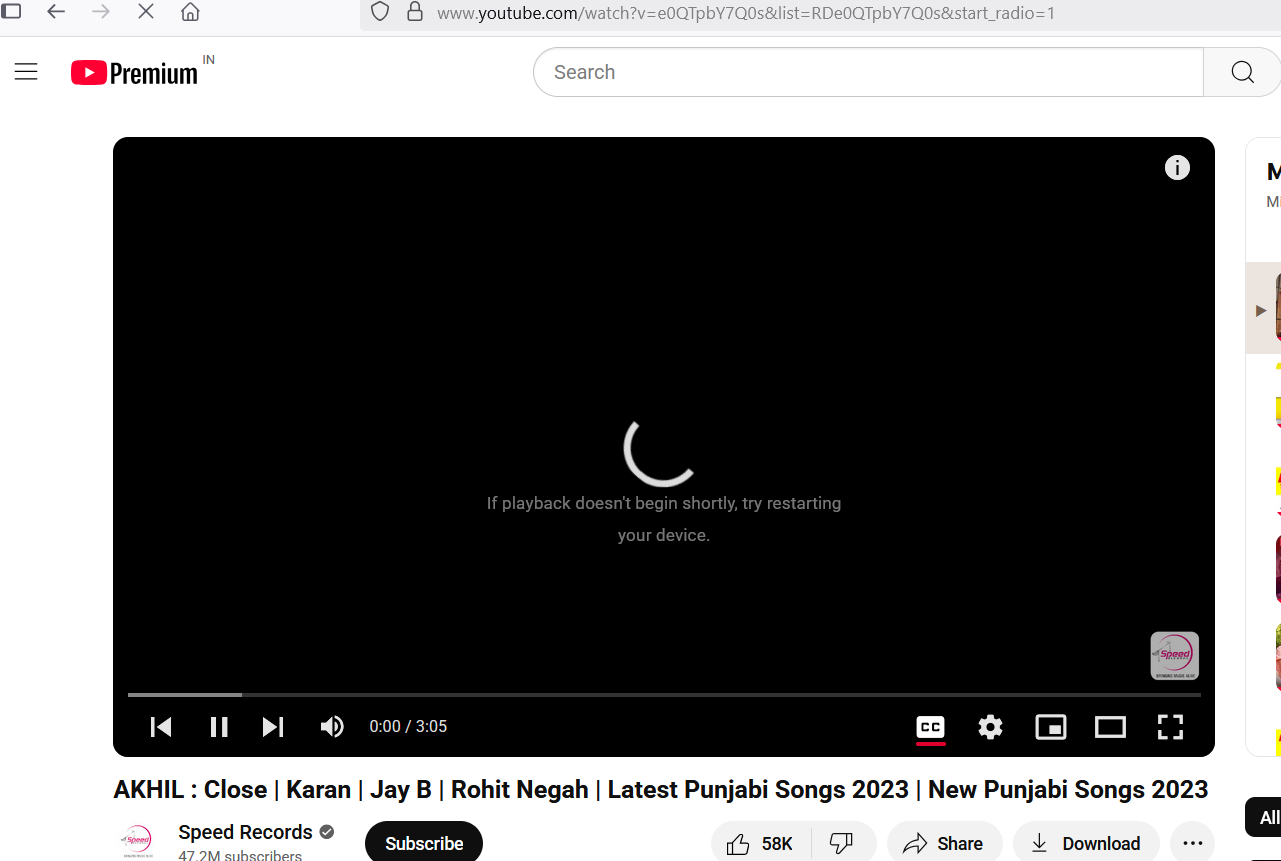Mute the video volume
1281x861 pixels.
332,727
